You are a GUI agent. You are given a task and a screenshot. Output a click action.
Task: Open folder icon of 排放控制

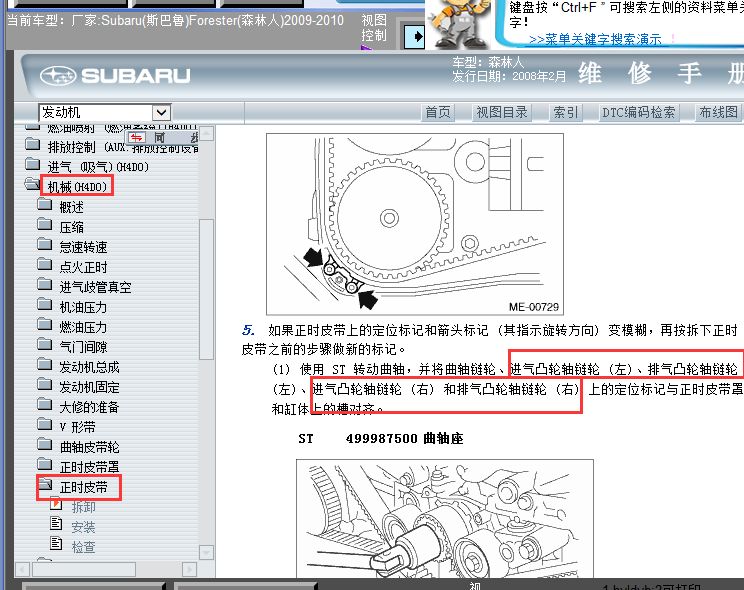pyautogui.click(x=33, y=144)
